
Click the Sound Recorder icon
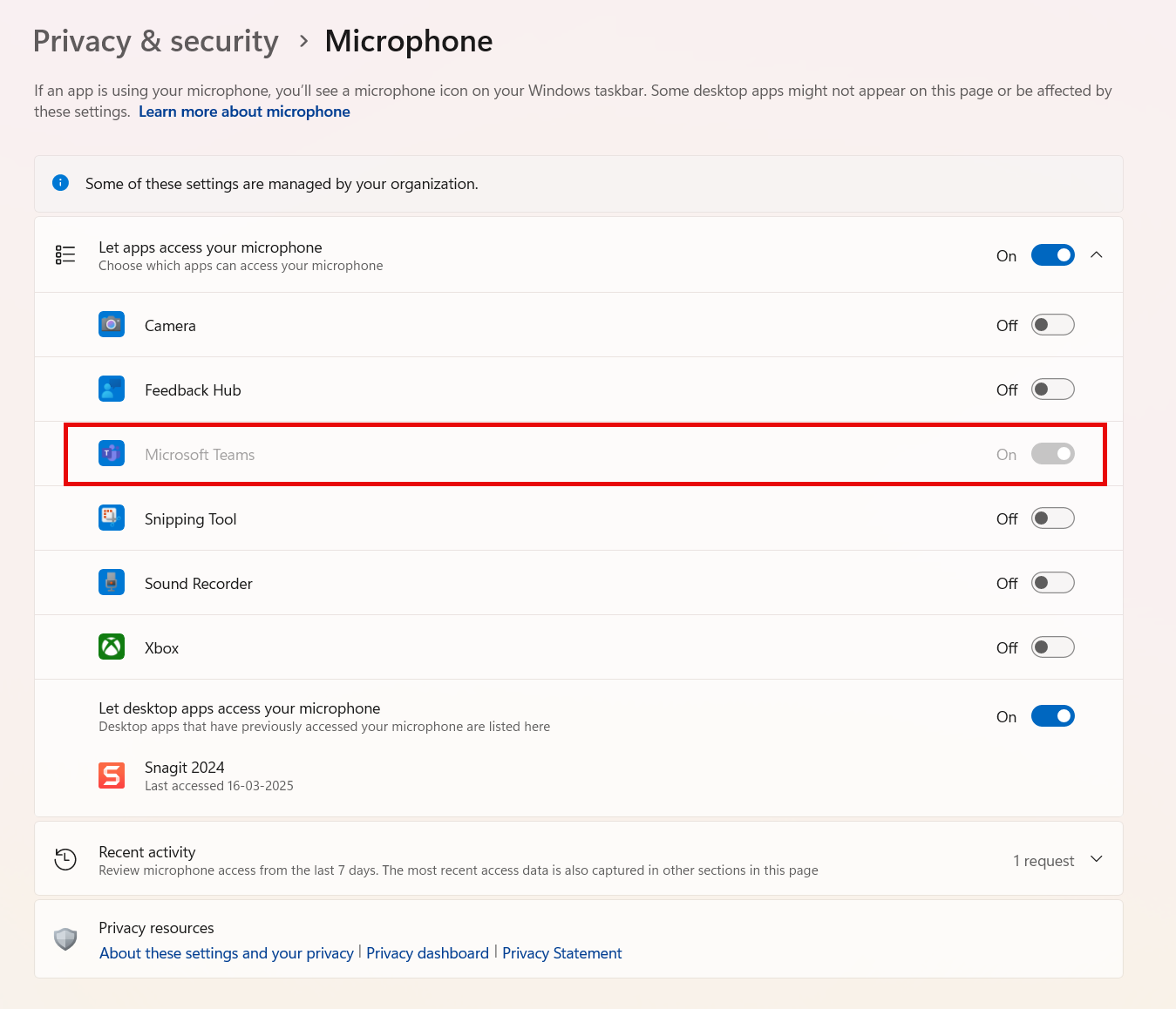tap(112, 582)
